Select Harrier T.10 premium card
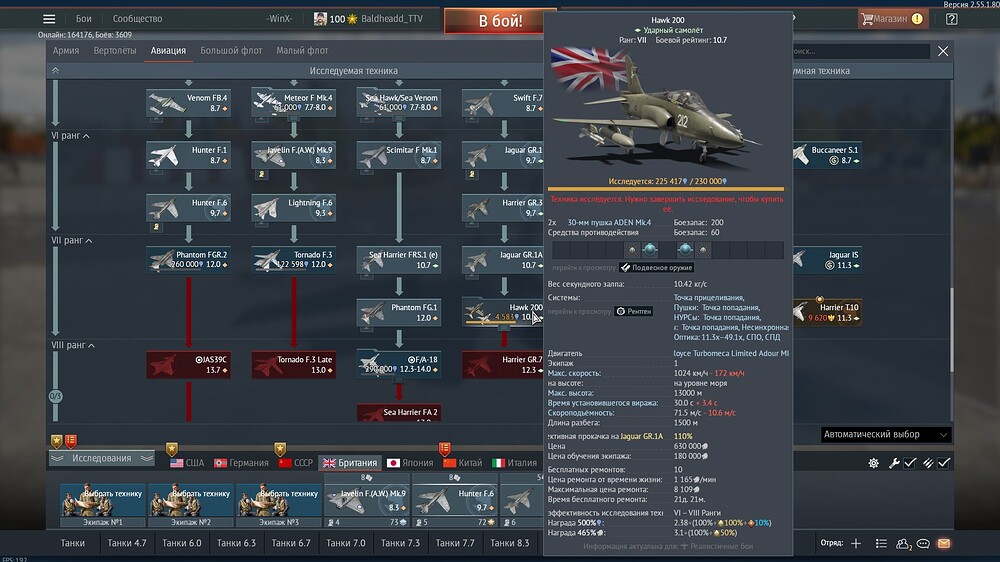This screenshot has width=1000, height=562. [828, 312]
